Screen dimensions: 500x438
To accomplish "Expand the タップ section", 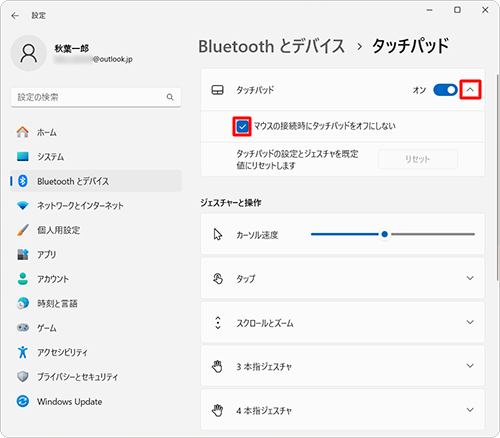I will coord(470,278).
